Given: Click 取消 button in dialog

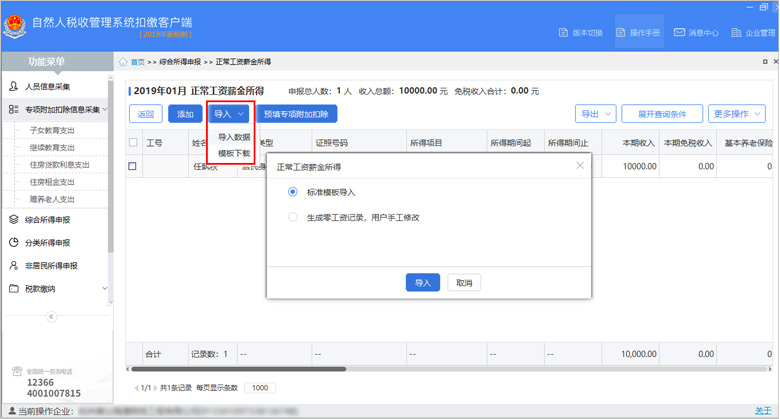Looking at the screenshot, I should coord(464,283).
